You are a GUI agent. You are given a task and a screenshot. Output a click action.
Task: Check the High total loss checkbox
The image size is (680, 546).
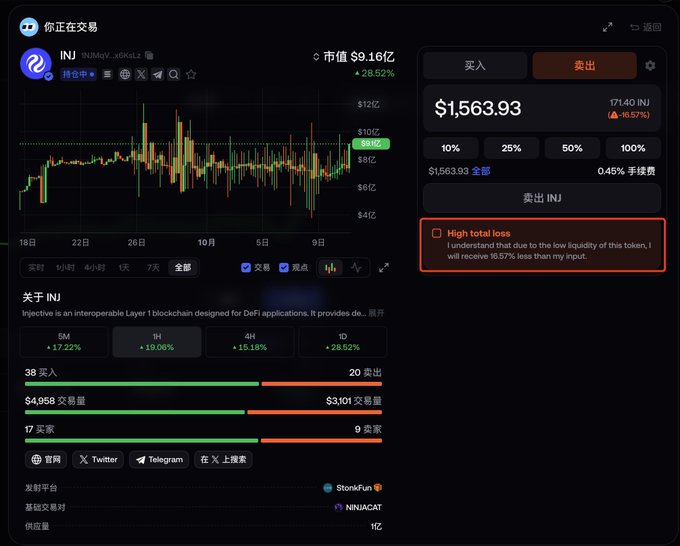pyautogui.click(x=437, y=233)
